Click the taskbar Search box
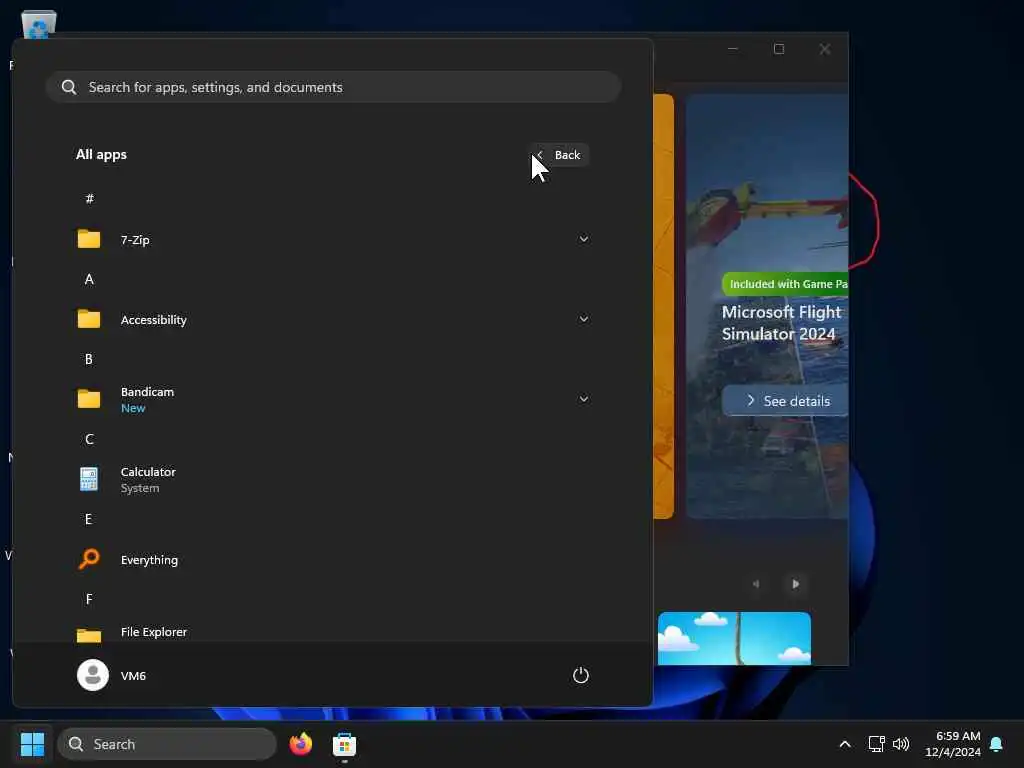This screenshot has width=1024, height=768. [167, 744]
